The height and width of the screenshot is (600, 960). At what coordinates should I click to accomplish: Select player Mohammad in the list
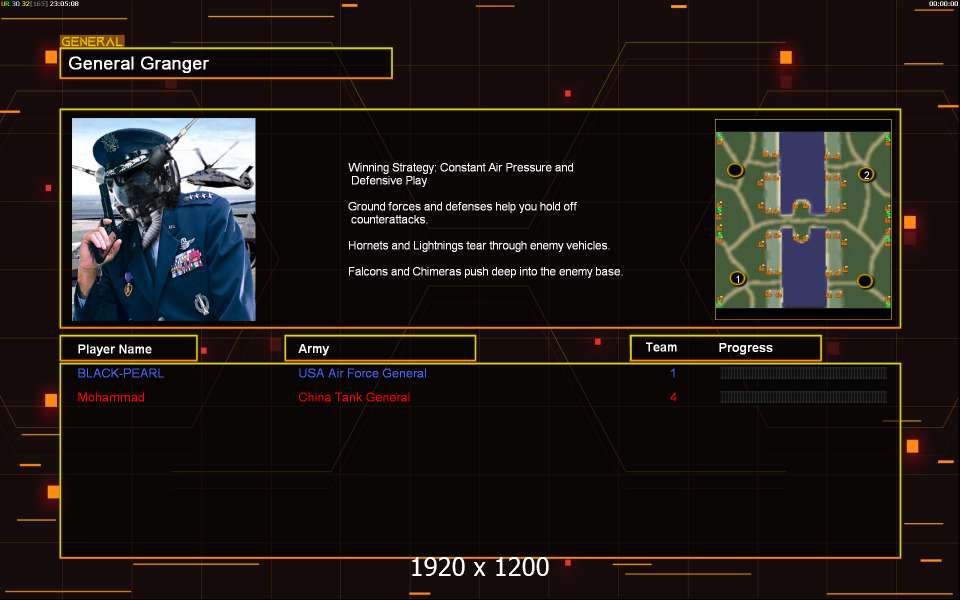coord(111,397)
